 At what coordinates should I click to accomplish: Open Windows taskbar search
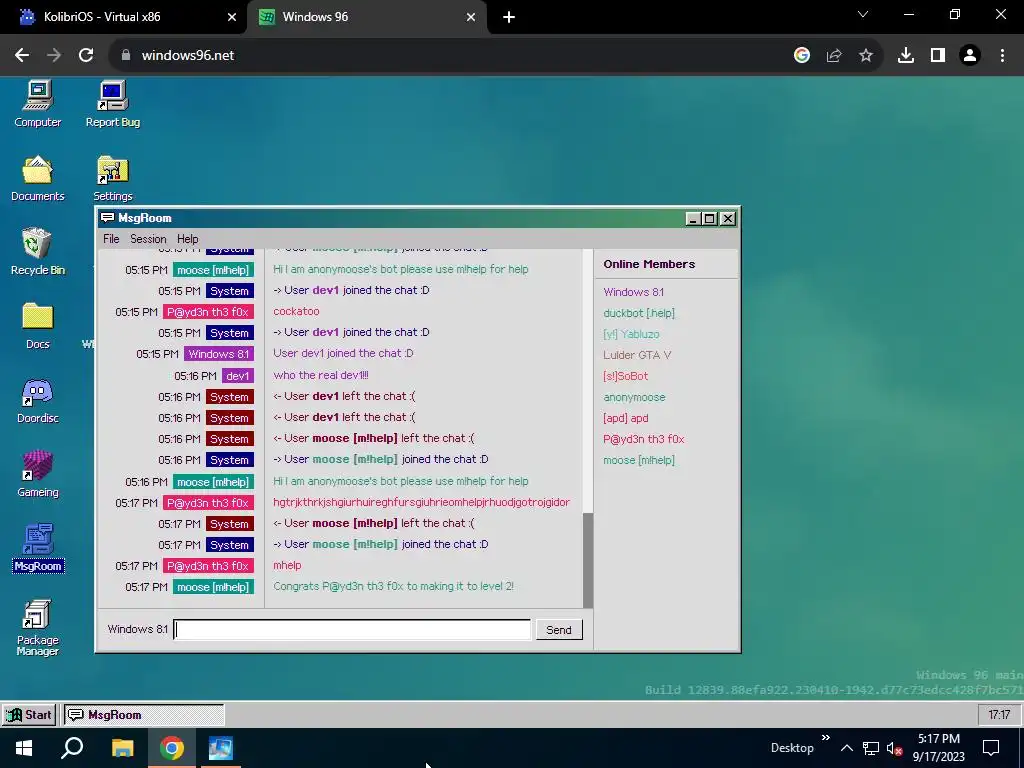[x=72, y=748]
